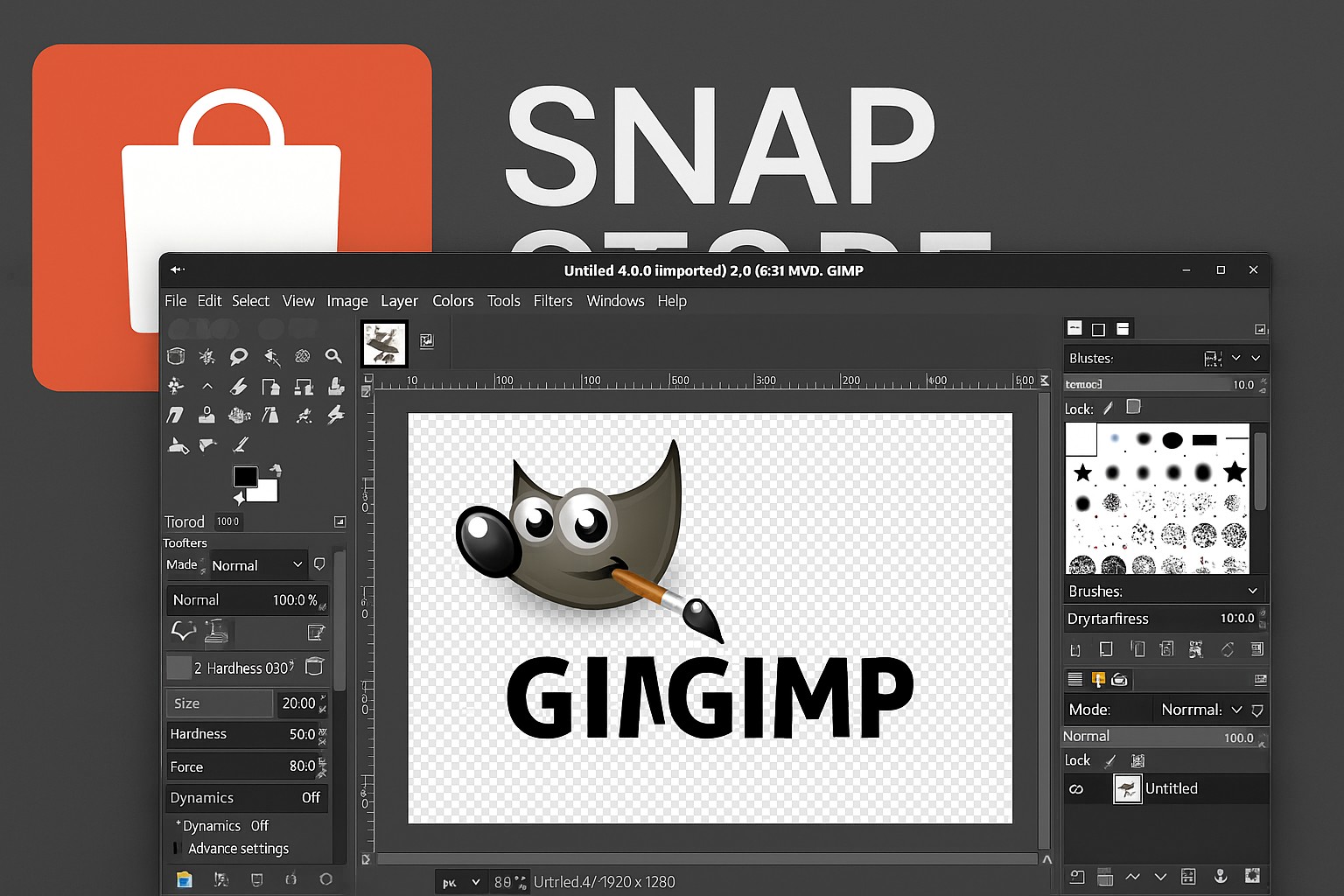This screenshot has height=896, width=1344.
Task: Click the Size value field showing 20:00
Action: (x=298, y=703)
